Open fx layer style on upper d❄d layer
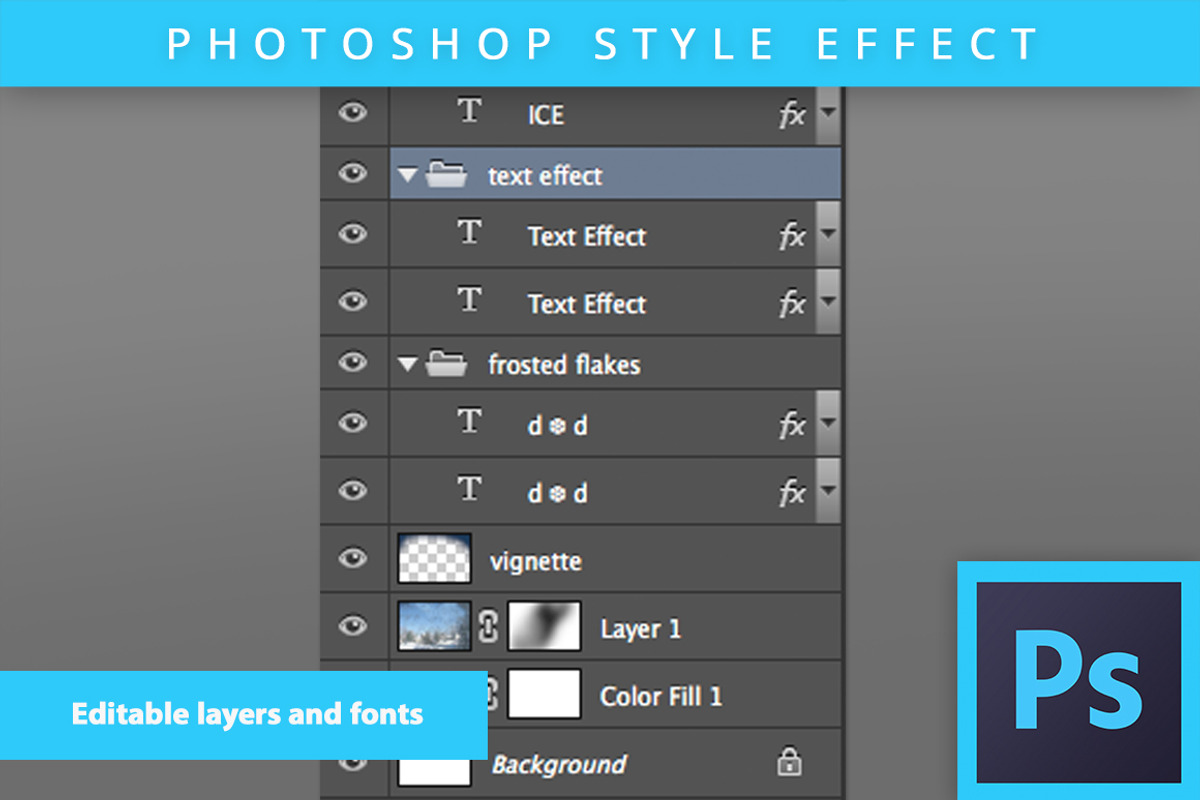 tap(792, 425)
